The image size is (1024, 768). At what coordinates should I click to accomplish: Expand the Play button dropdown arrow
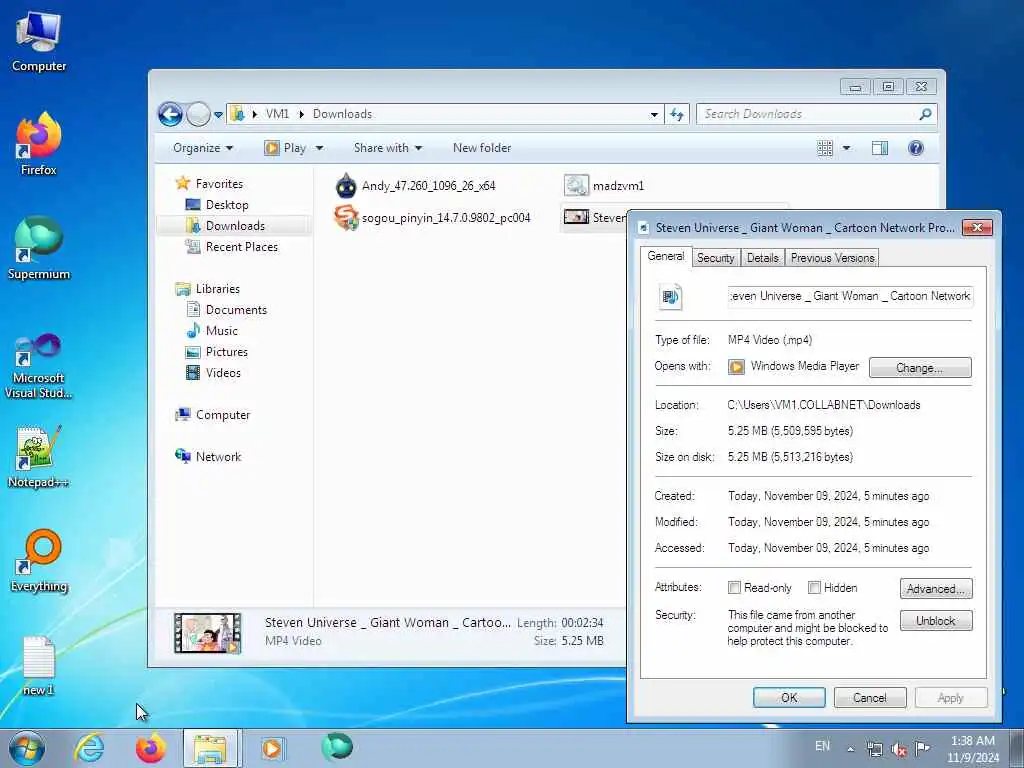pyautogui.click(x=319, y=148)
